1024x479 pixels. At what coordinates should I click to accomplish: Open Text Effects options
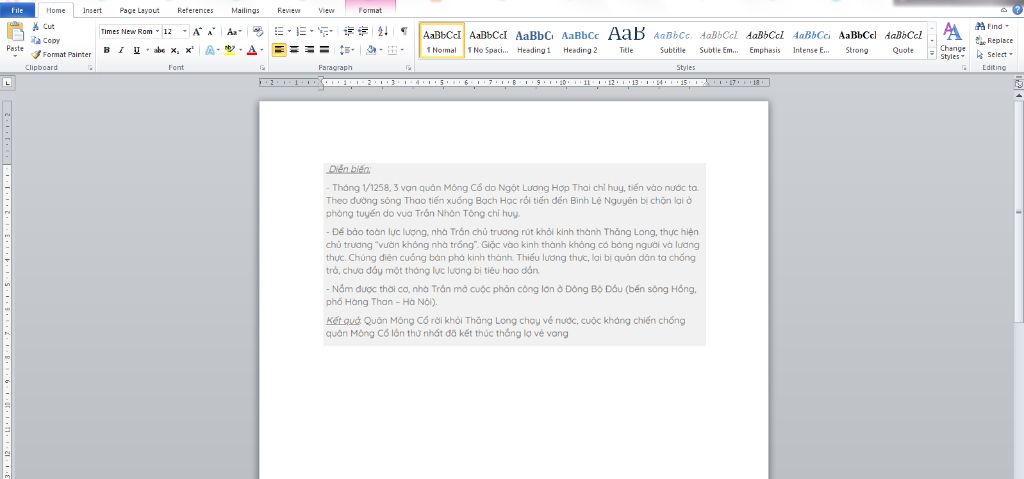[x=212, y=50]
